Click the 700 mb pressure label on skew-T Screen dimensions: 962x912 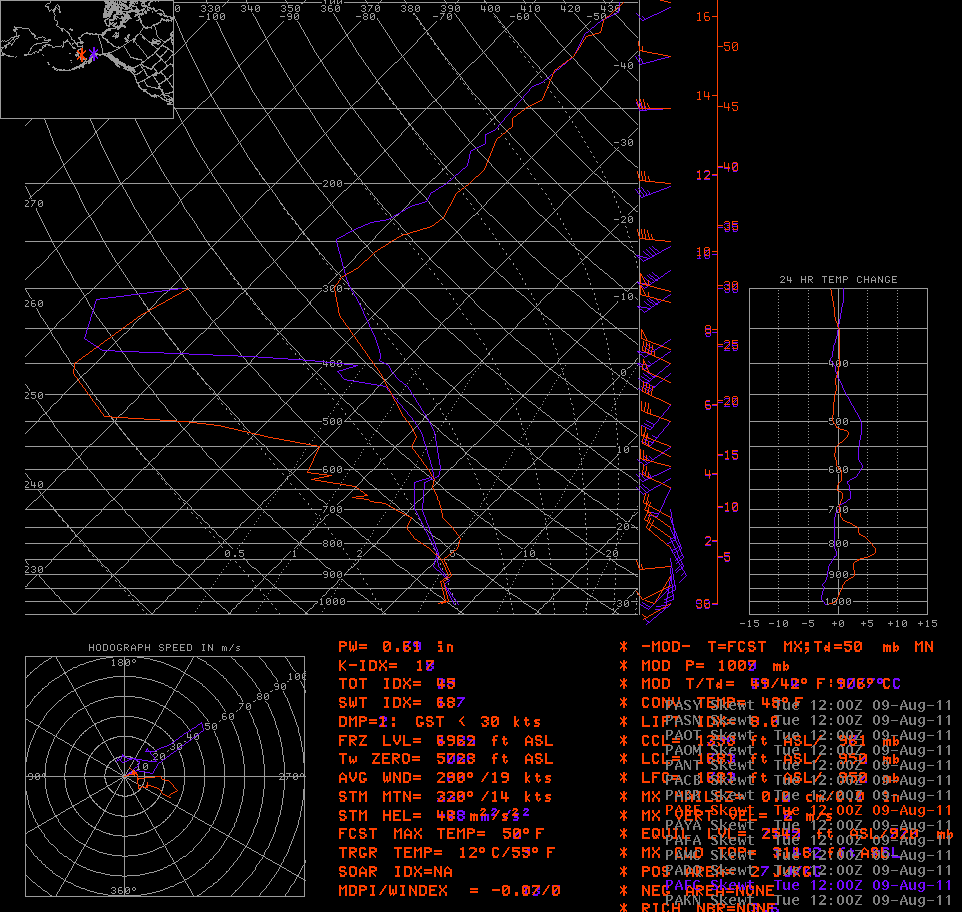332,510
